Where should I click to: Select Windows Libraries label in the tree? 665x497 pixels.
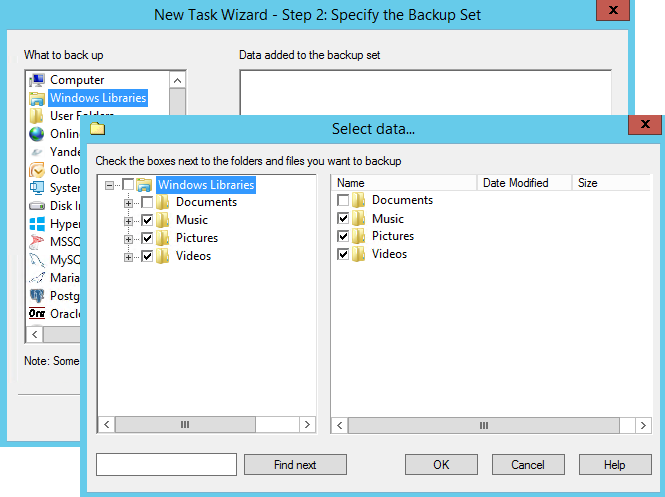[206, 185]
